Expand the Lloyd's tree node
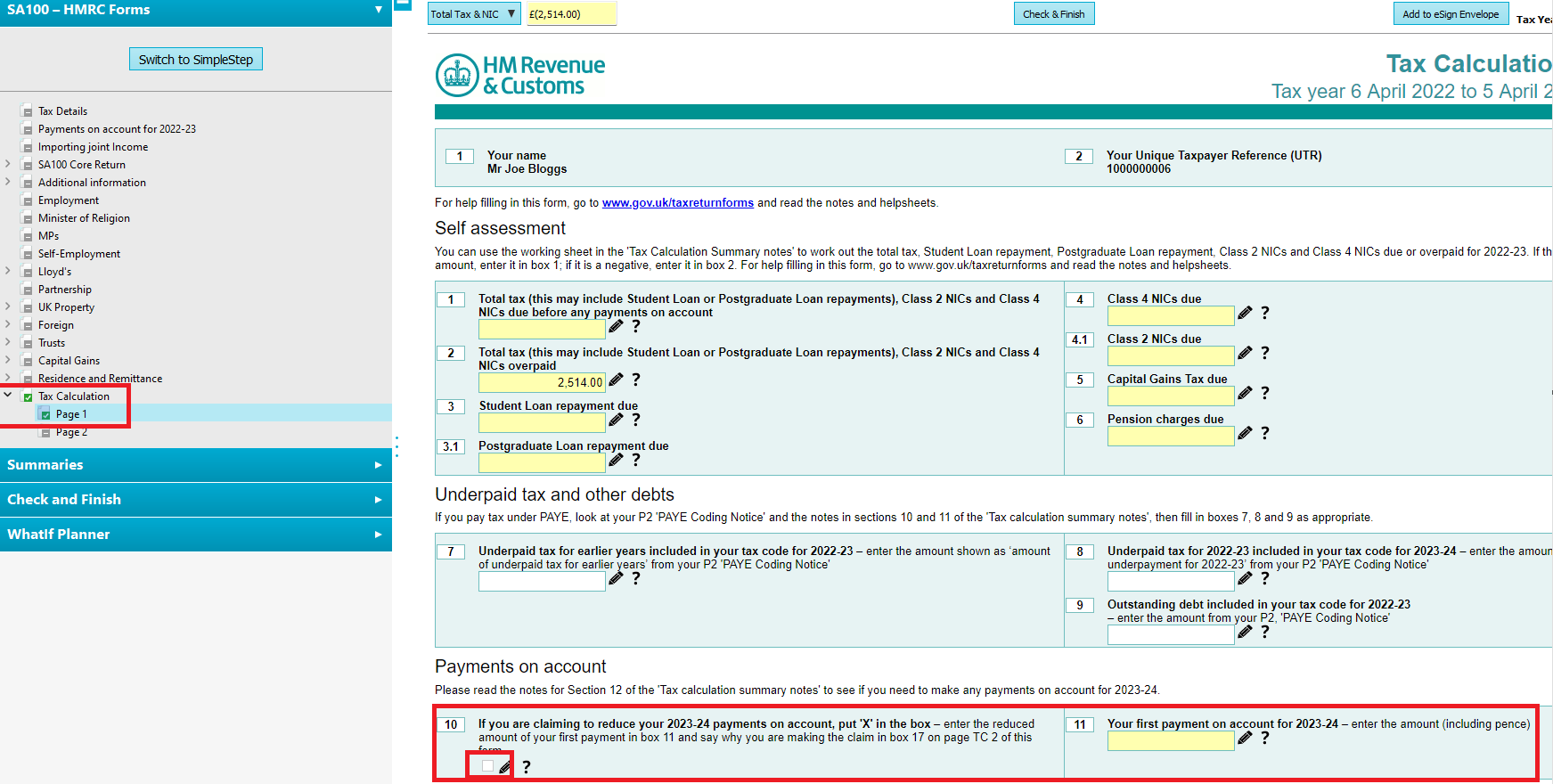 (8, 271)
